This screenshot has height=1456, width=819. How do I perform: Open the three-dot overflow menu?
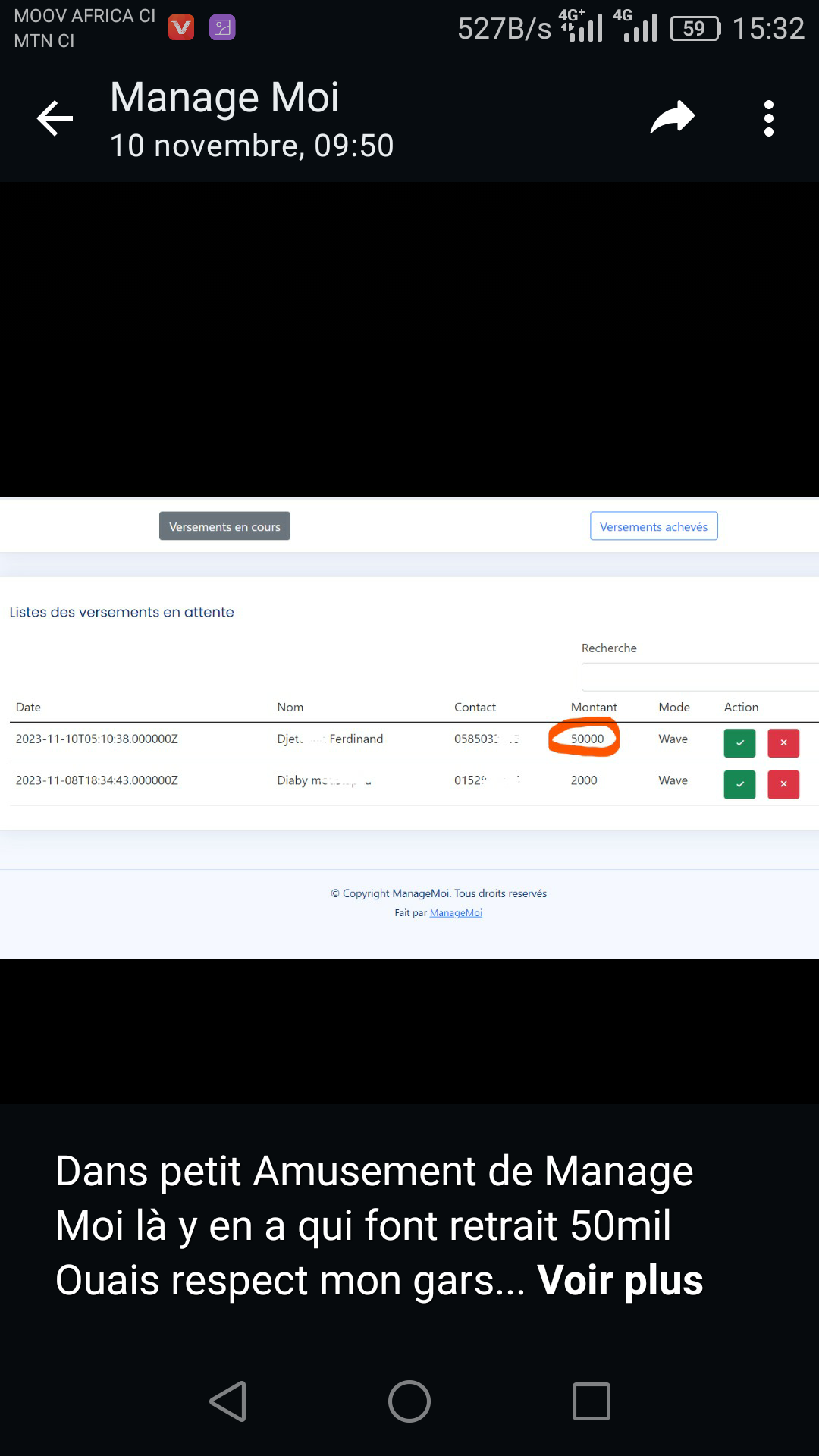click(768, 119)
